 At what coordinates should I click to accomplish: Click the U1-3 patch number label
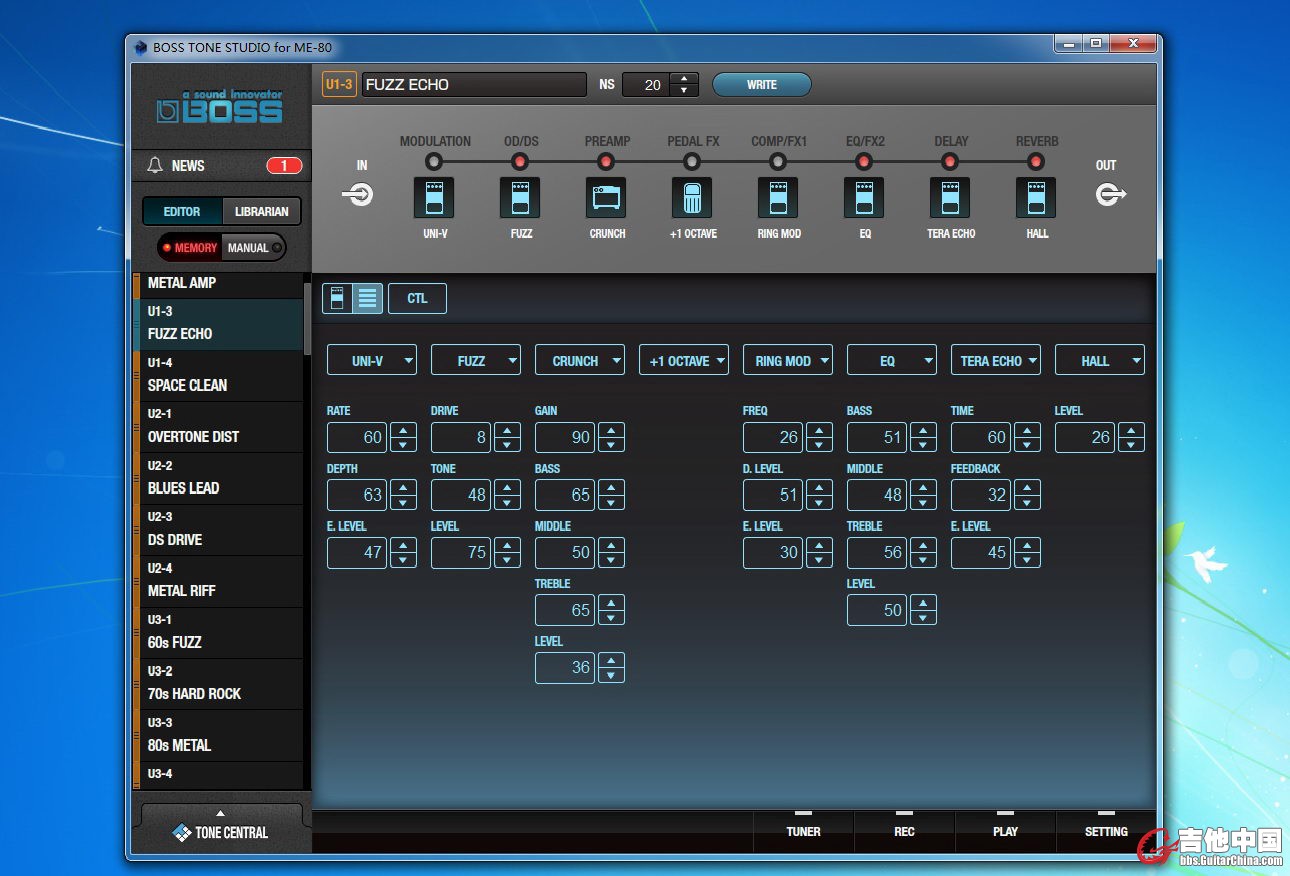coord(339,85)
